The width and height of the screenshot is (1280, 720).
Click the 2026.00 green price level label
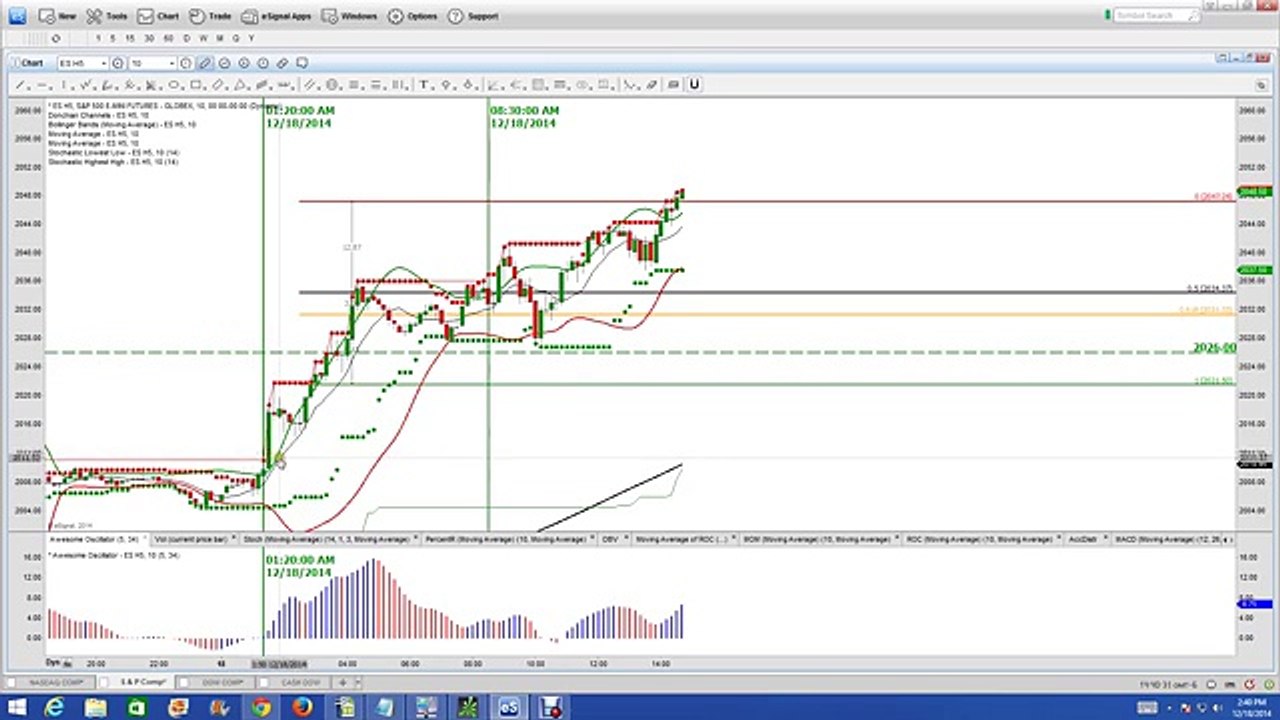[x=1213, y=348]
